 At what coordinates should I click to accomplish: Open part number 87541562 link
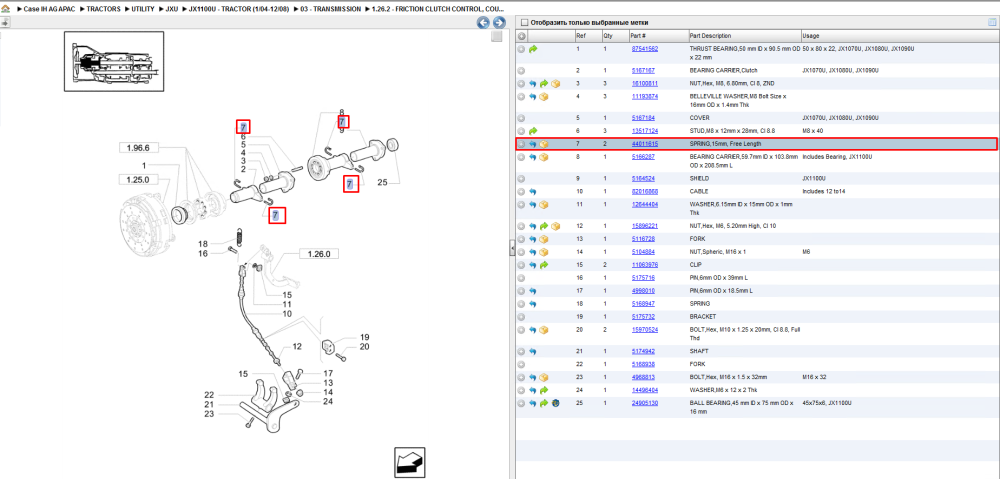(645, 49)
